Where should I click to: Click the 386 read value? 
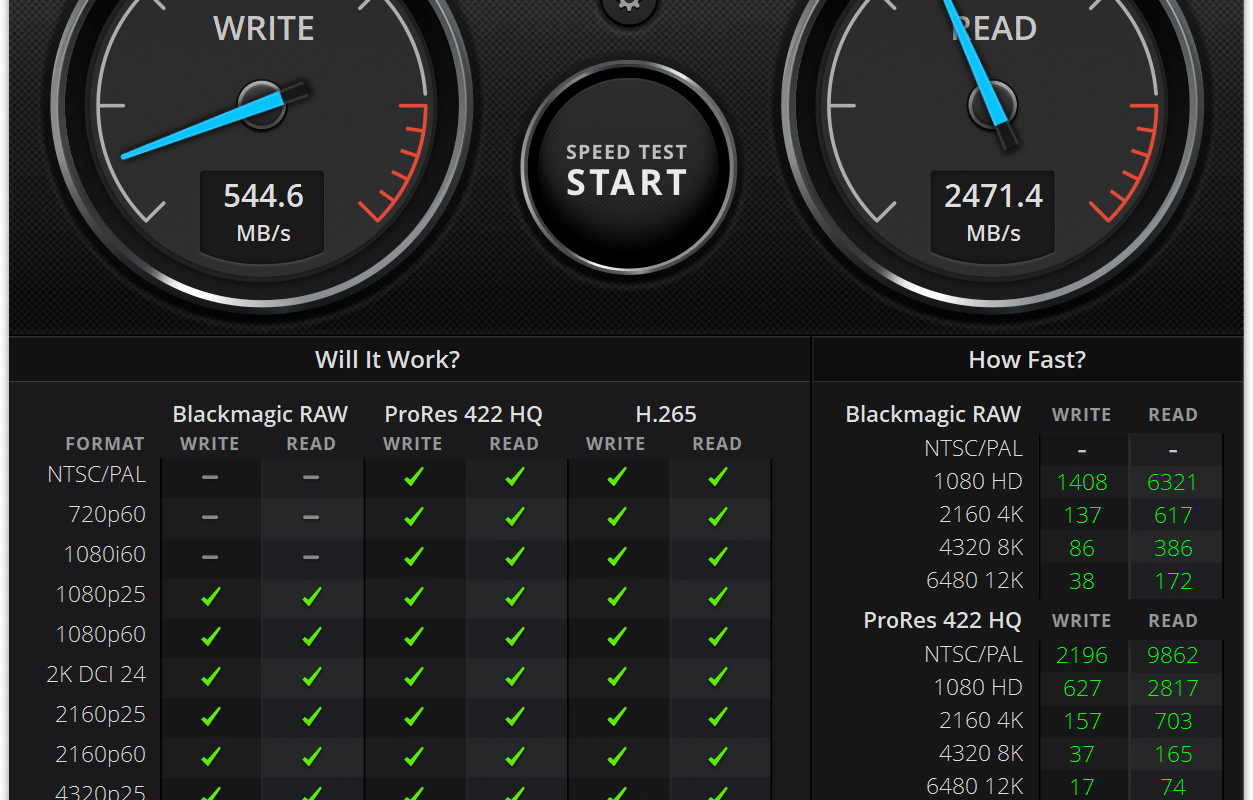[x=1173, y=548]
